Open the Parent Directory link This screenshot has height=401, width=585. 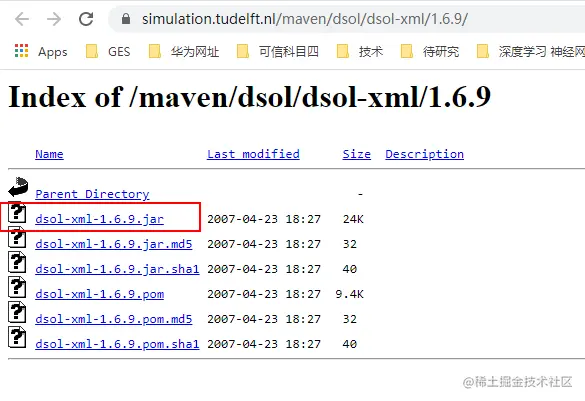click(92, 194)
